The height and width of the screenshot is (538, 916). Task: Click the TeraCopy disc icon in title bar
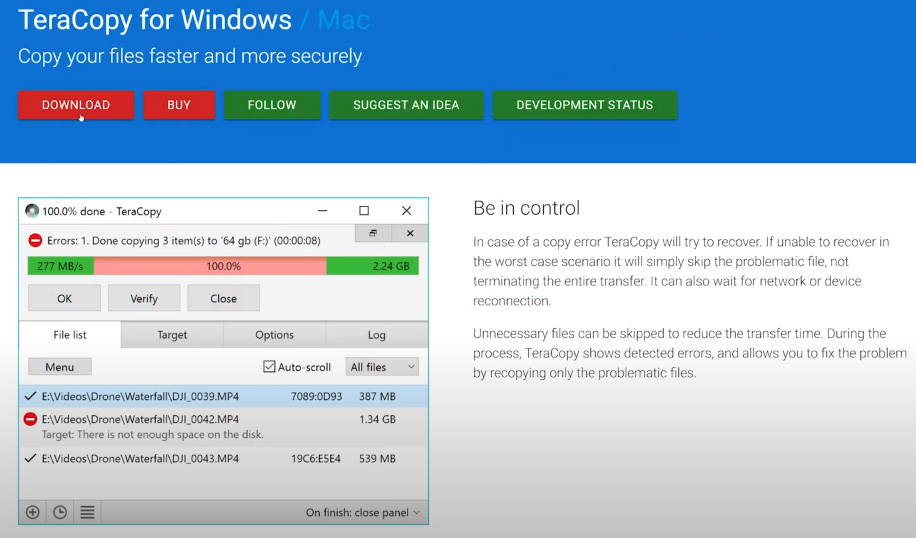coord(32,211)
